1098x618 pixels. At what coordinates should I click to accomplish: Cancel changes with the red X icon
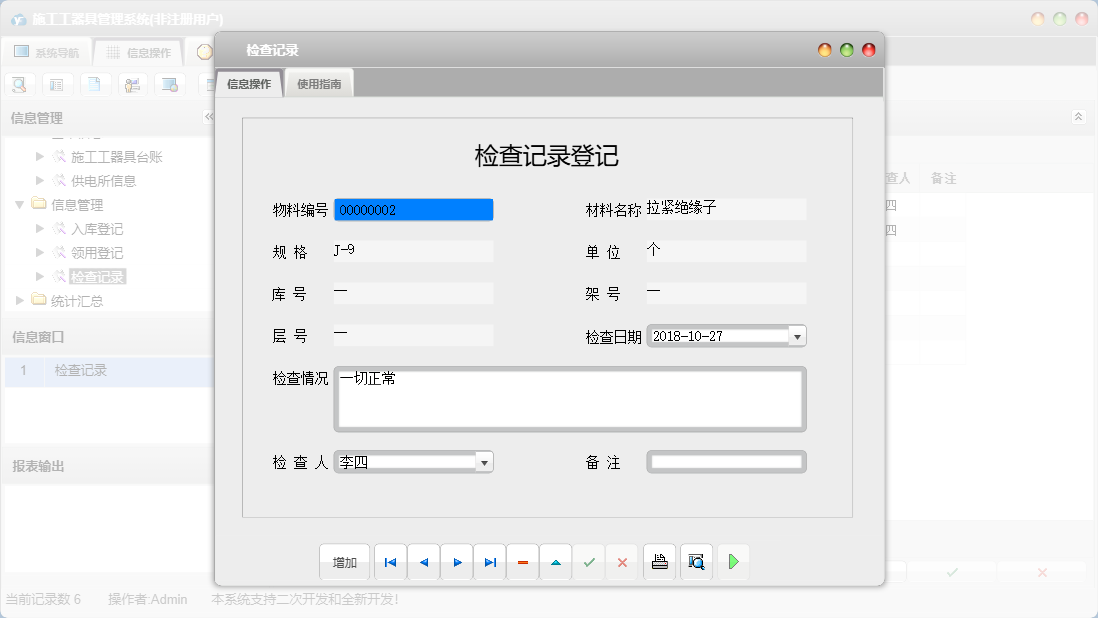point(621,561)
